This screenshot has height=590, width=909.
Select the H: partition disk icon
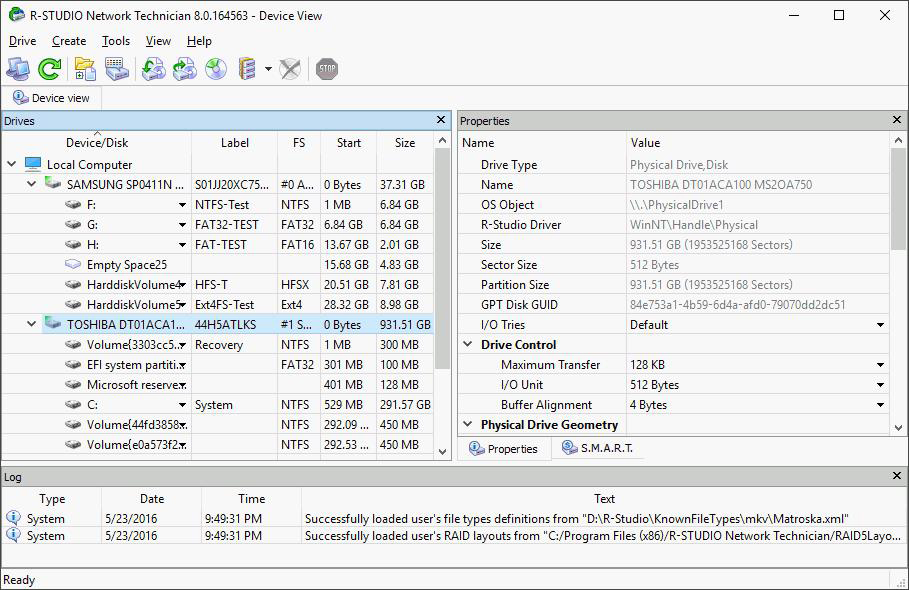(x=73, y=245)
